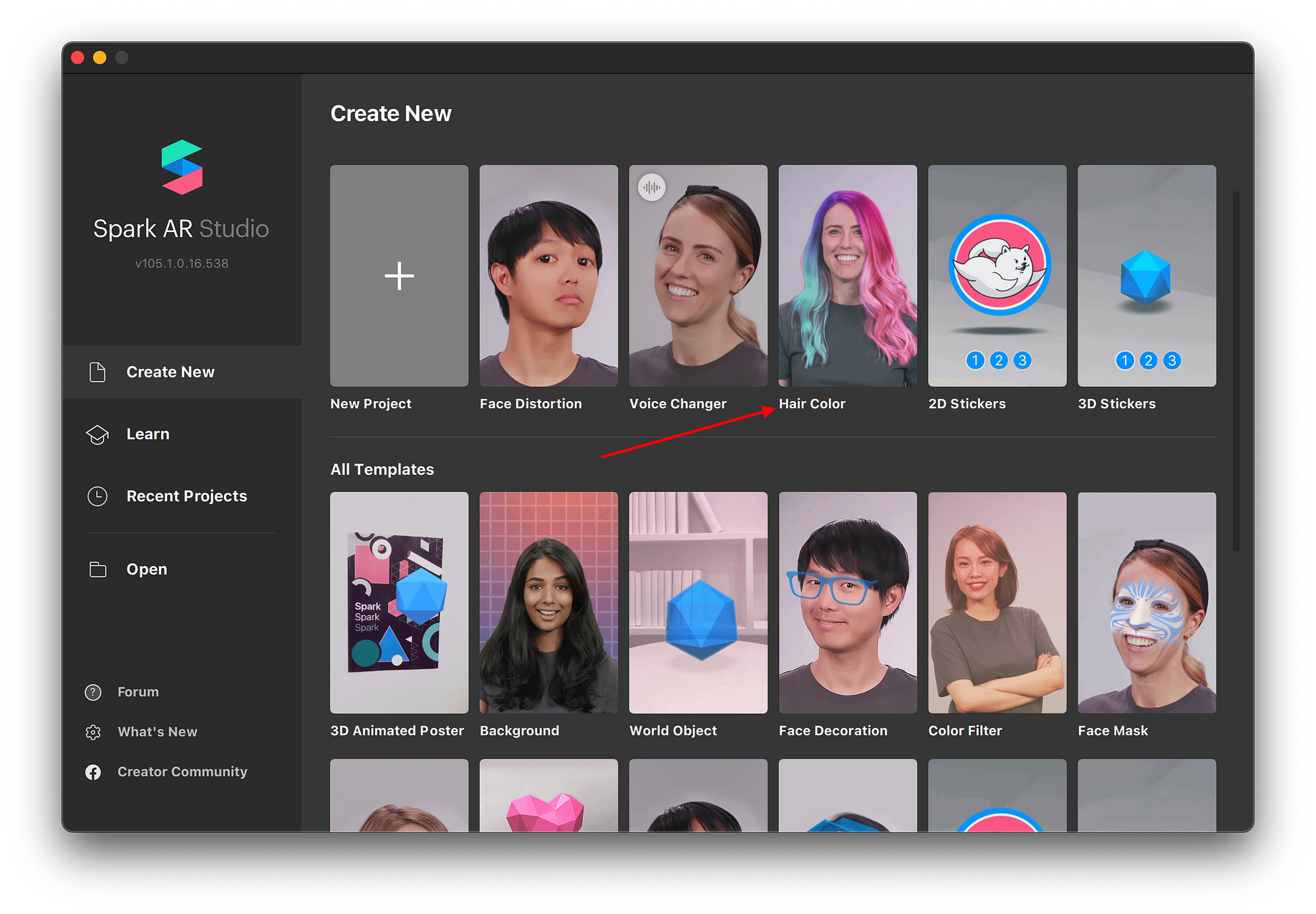Click the New Project label
Screen dimensions: 1316x914
pyautogui.click(x=371, y=404)
